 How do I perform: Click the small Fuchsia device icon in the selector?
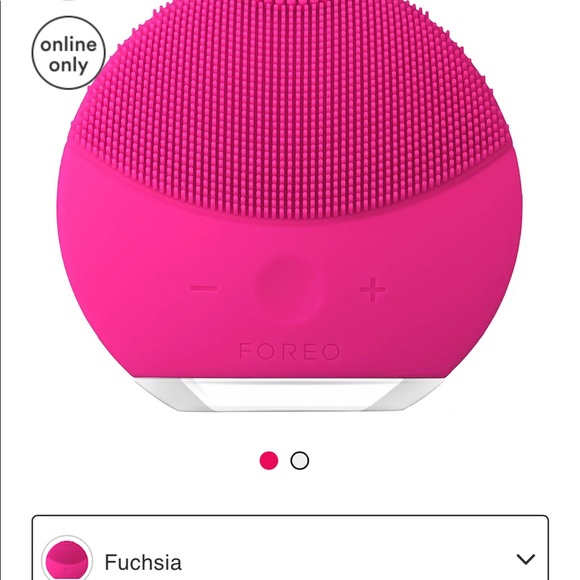[67, 560]
